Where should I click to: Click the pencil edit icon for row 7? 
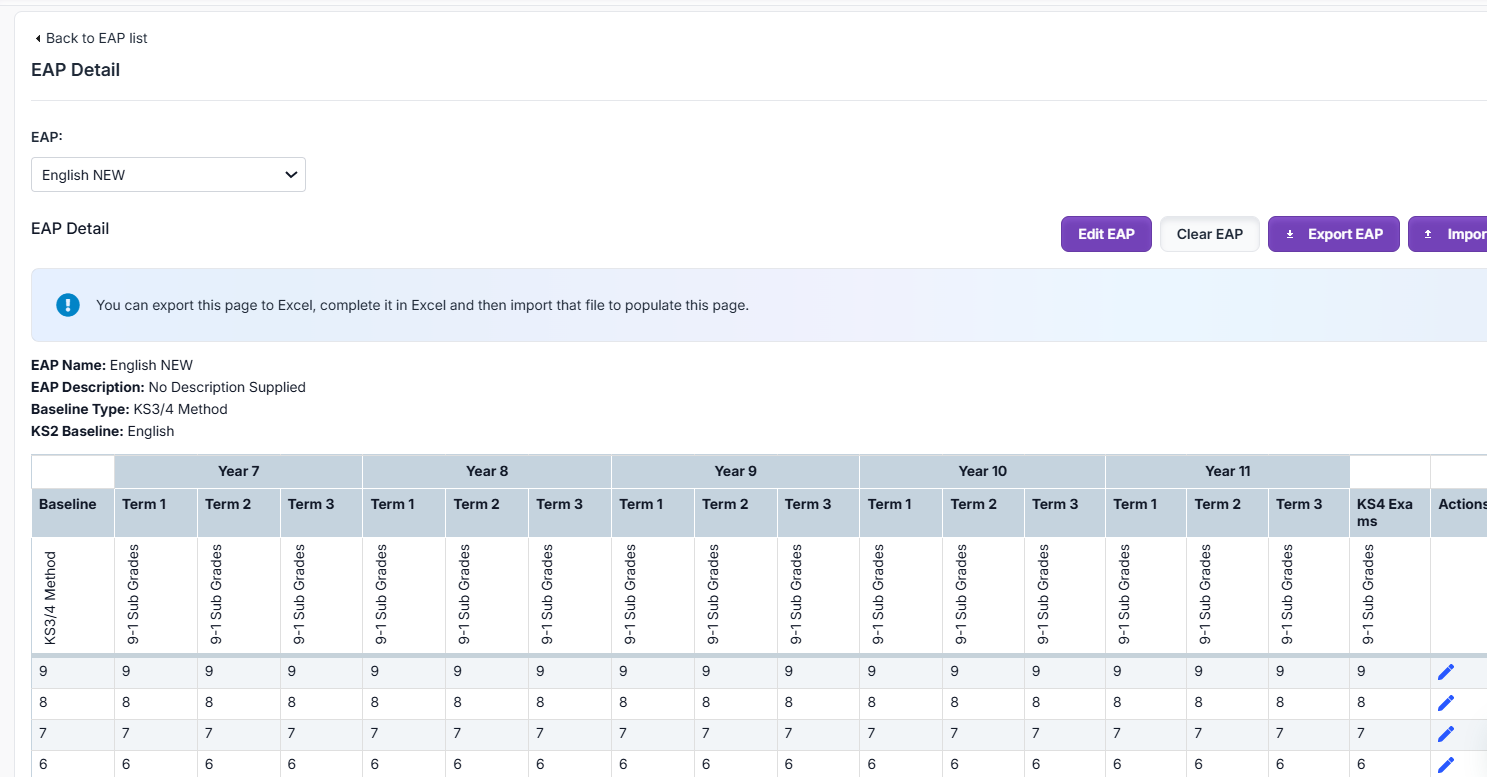pyautogui.click(x=1445, y=734)
